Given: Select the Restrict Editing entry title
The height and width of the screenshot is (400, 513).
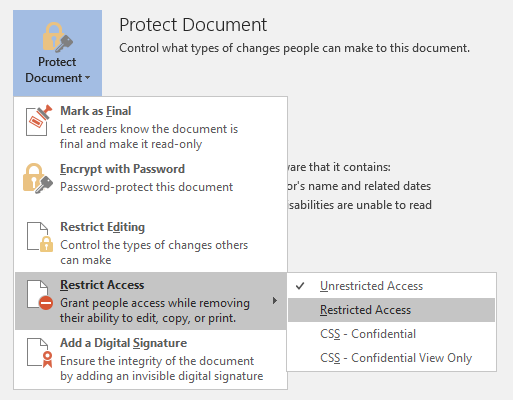Looking at the screenshot, I should [x=102, y=227].
